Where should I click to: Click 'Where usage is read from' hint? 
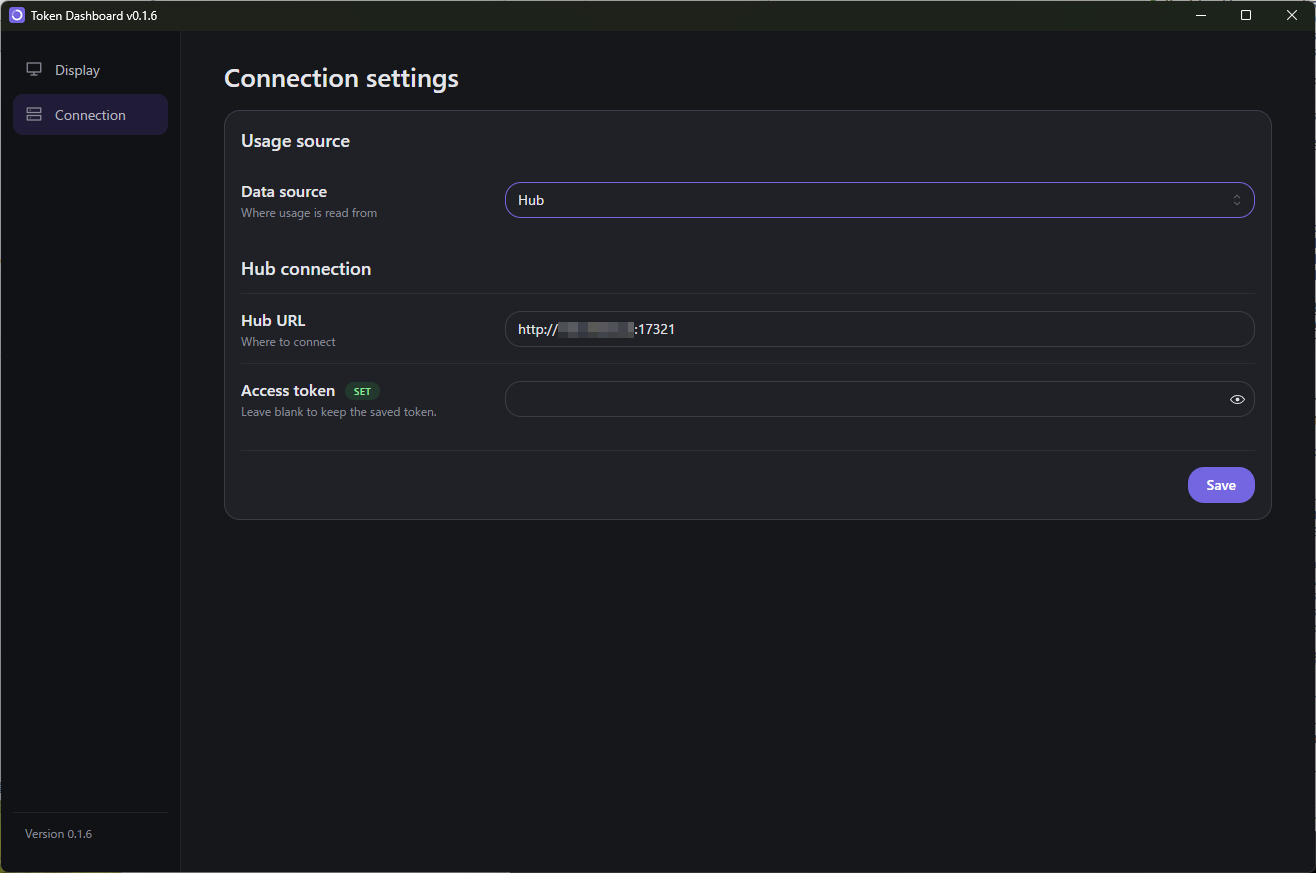point(309,213)
